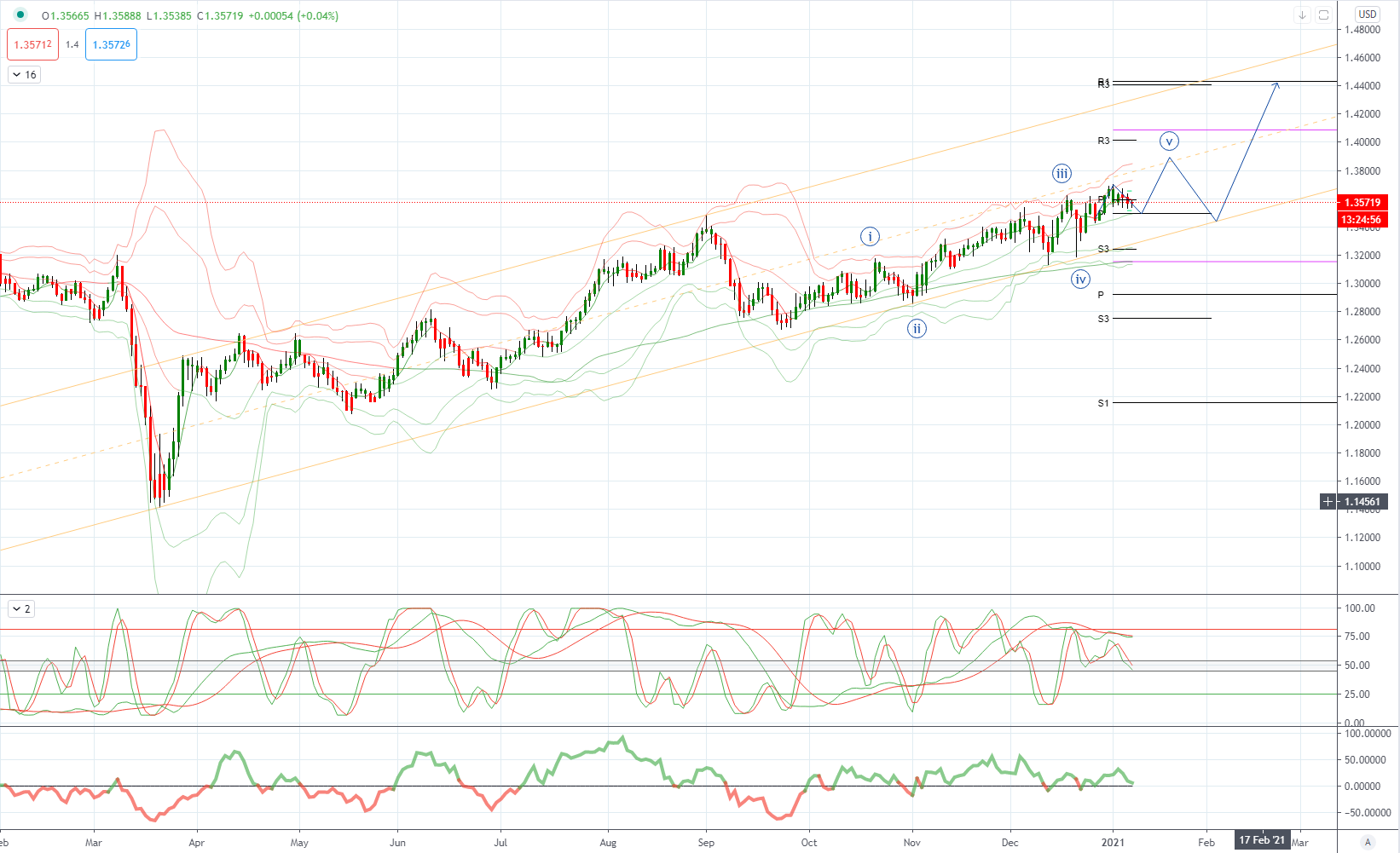This screenshot has width=1400, height=853.
Task: Click the 17 Feb '21 date marker
Action: click(1262, 840)
